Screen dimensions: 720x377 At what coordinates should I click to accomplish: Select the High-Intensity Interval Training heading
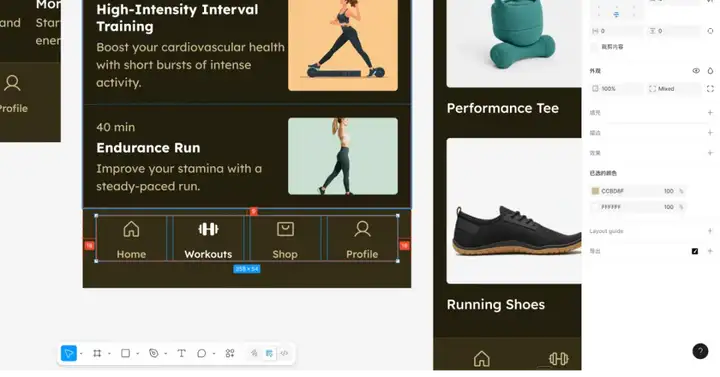pos(177,18)
